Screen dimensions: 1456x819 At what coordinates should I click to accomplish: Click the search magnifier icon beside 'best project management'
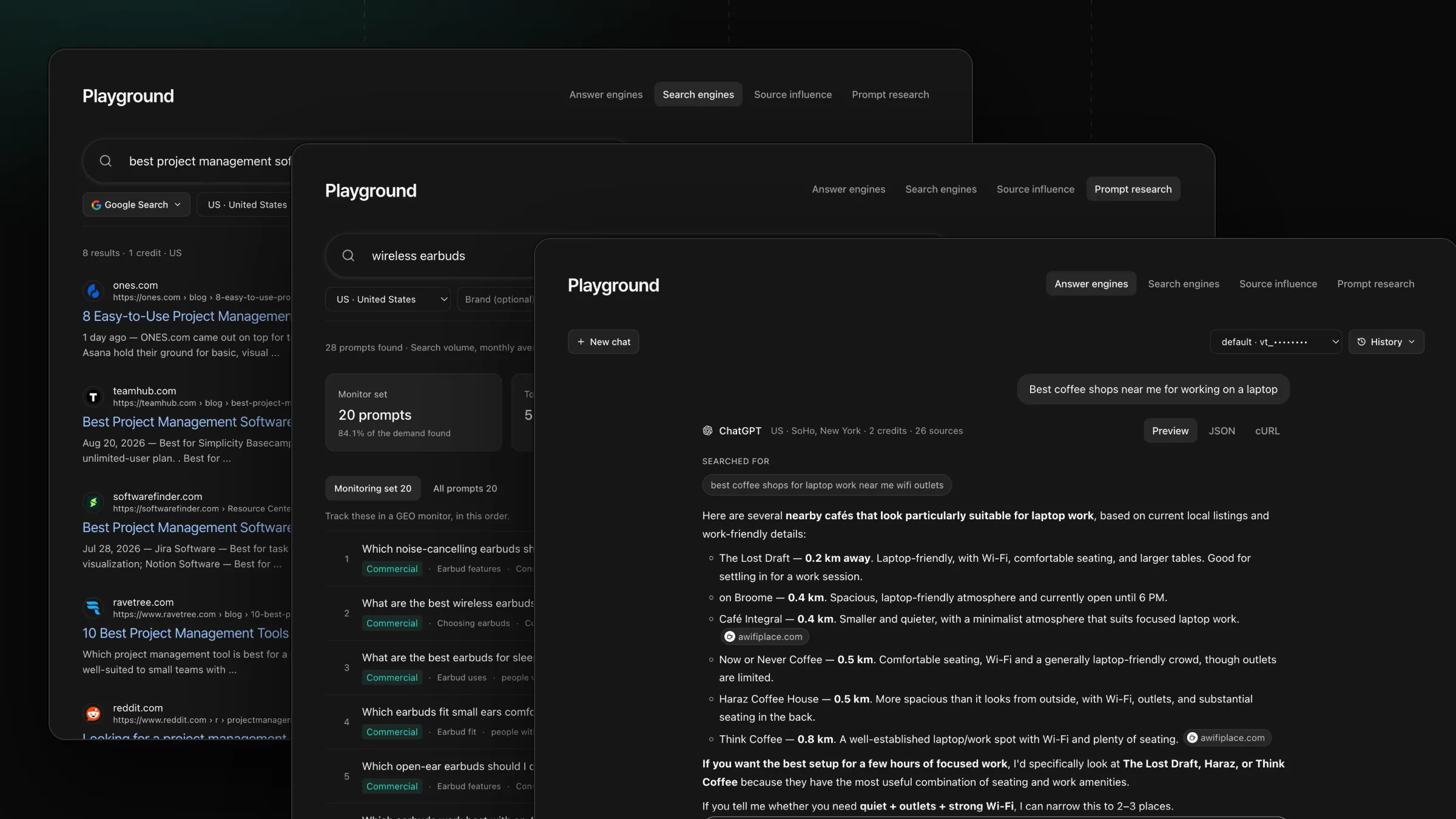pyautogui.click(x=106, y=161)
